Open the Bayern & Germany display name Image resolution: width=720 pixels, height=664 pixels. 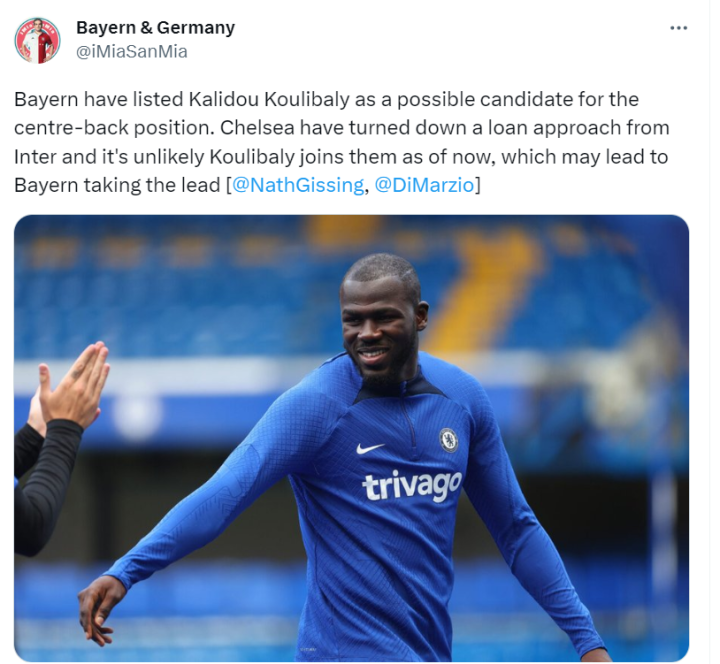pyautogui.click(x=155, y=28)
